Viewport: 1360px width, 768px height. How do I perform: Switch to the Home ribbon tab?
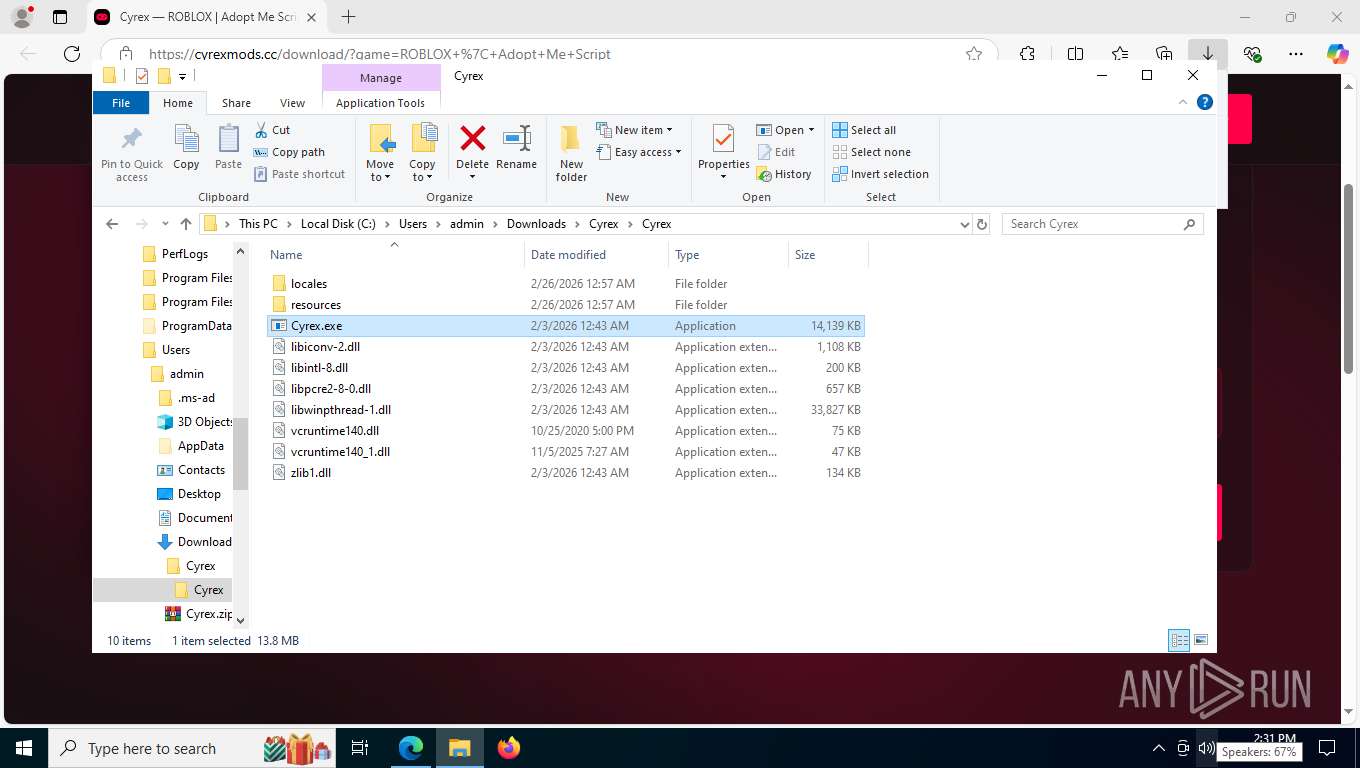pos(178,103)
